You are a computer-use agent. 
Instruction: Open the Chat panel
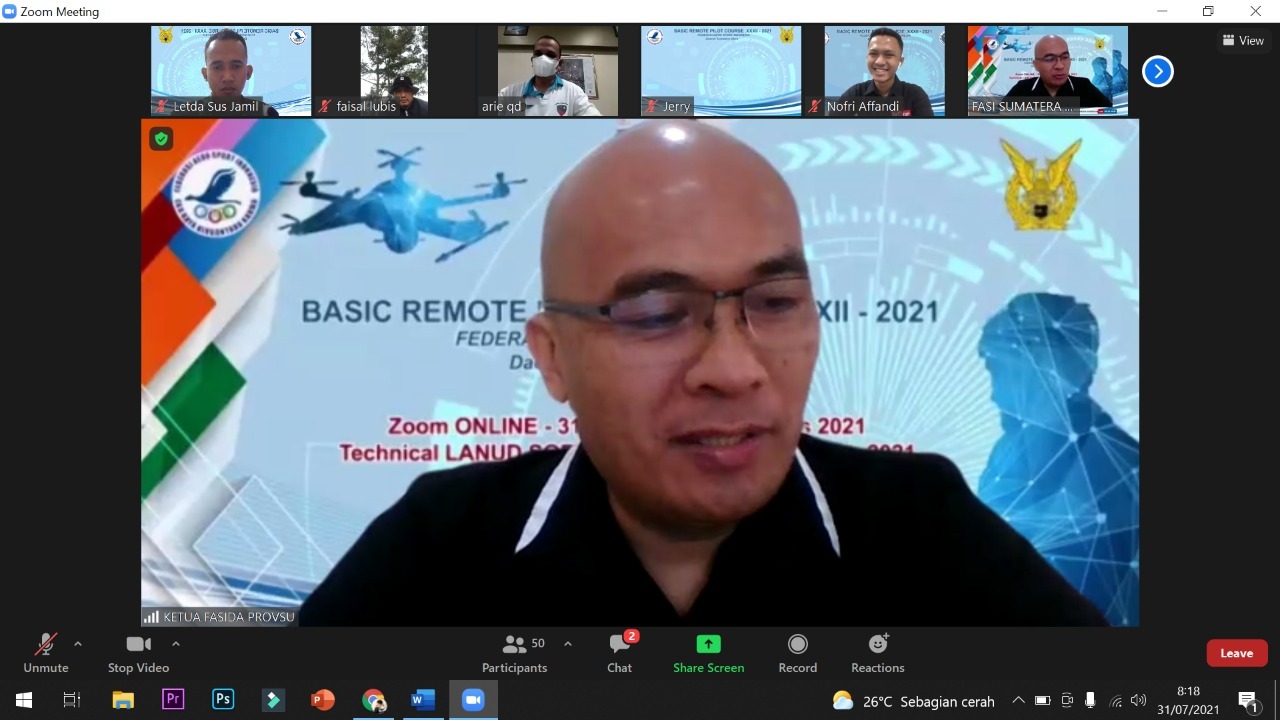pos(619,653)
